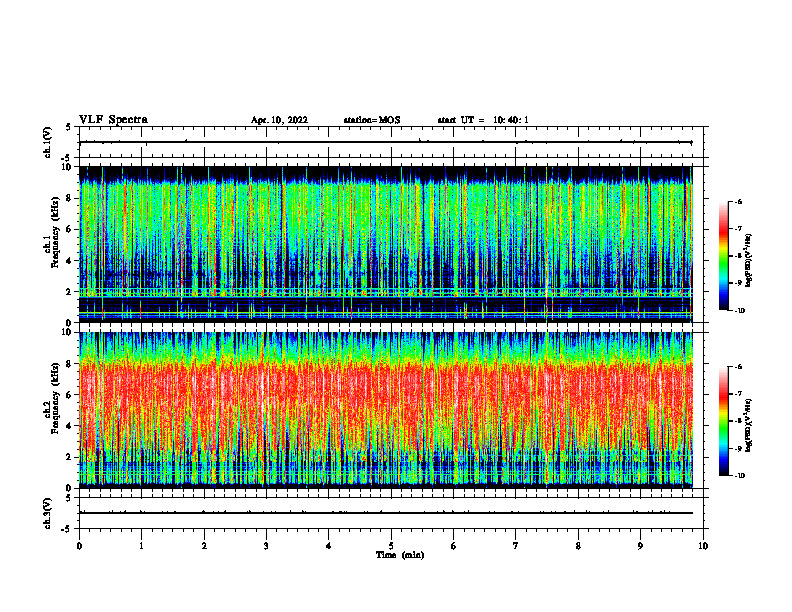Viewport: 792px width, 612px height.
Task: Click the ch.3 voltage waveform trace
Action: point(385,513)
